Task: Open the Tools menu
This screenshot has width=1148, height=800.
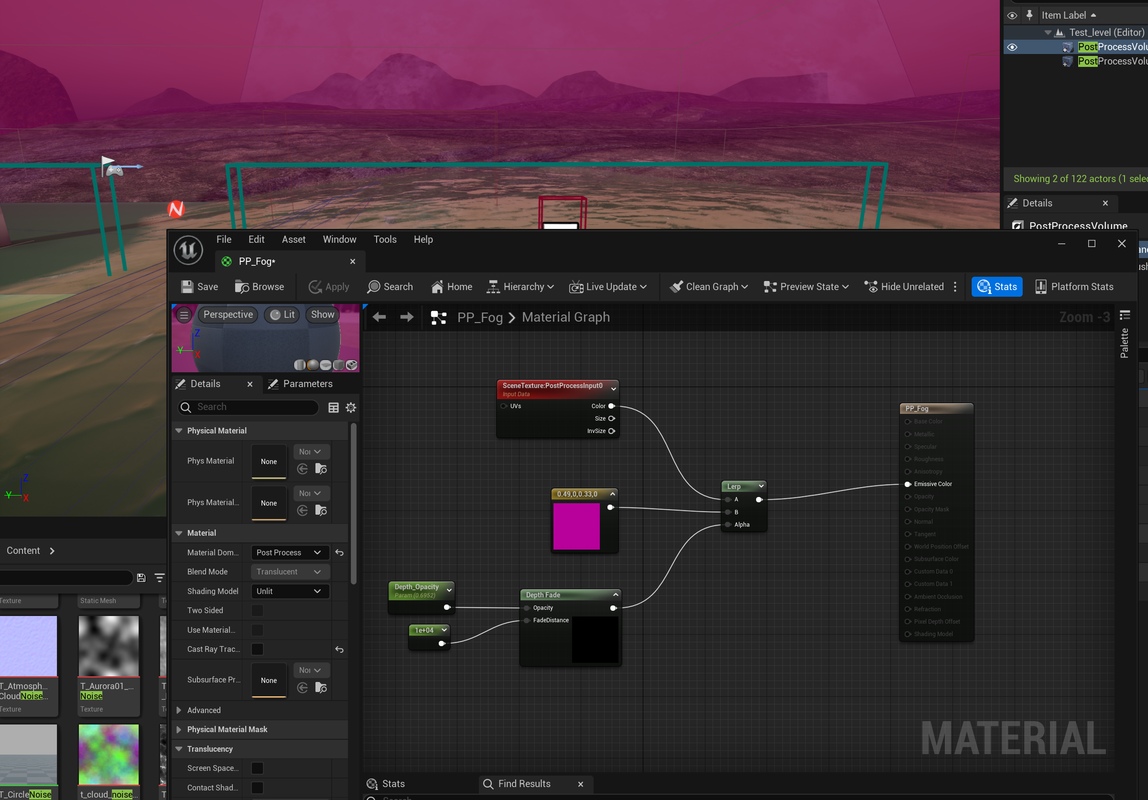Action: [x=385, y=239]
